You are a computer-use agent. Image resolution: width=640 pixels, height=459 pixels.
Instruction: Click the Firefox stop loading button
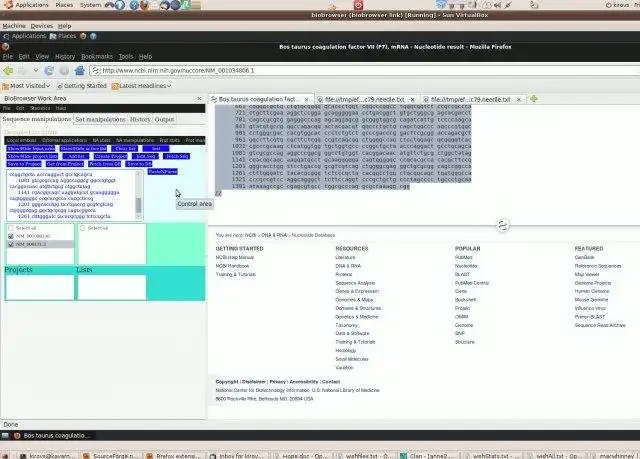click(x=64, y=71)
